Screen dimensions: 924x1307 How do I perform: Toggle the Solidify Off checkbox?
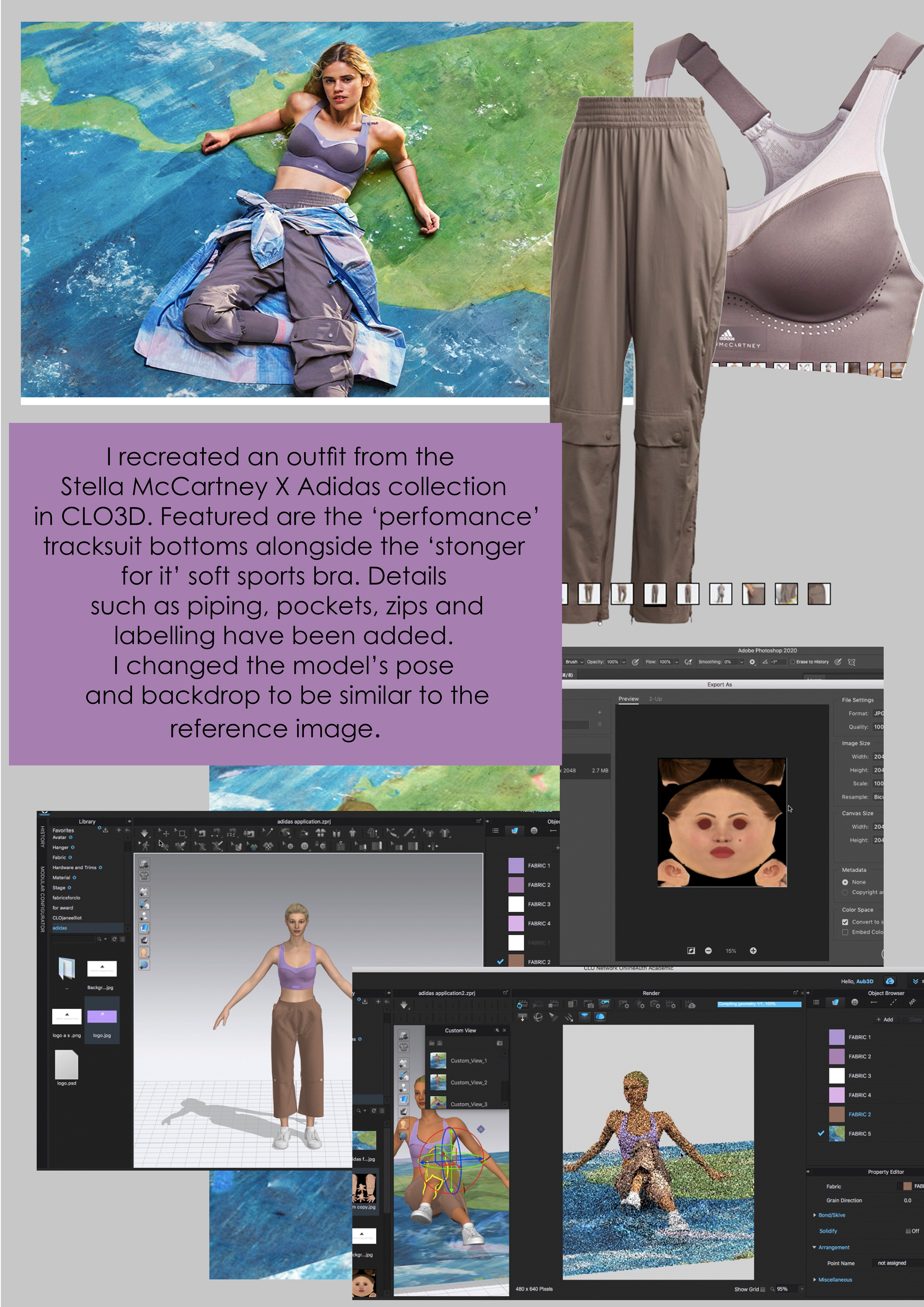[x=908, y=1231]
